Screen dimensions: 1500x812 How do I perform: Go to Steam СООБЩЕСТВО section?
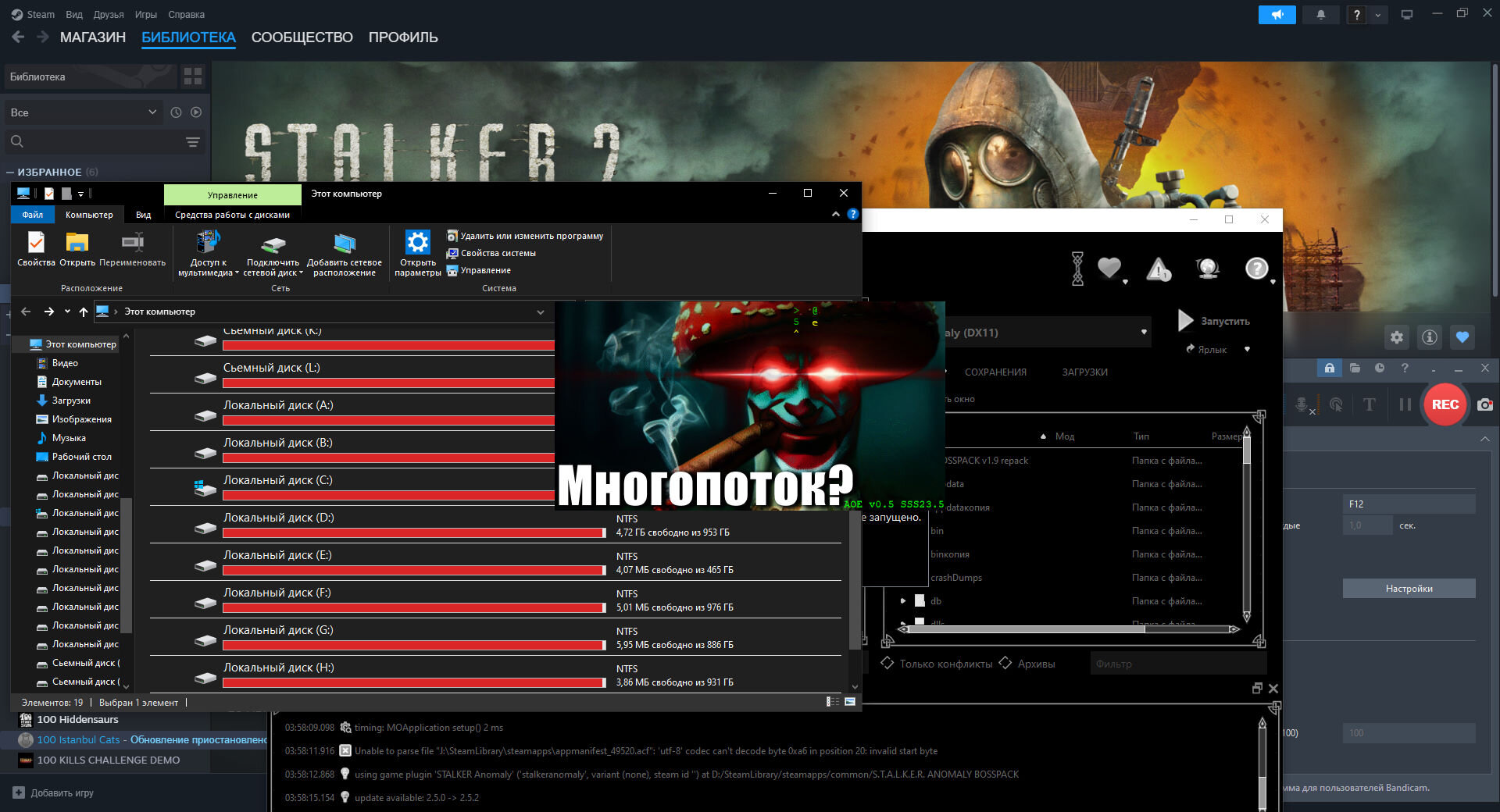click(x=302, y=37)
